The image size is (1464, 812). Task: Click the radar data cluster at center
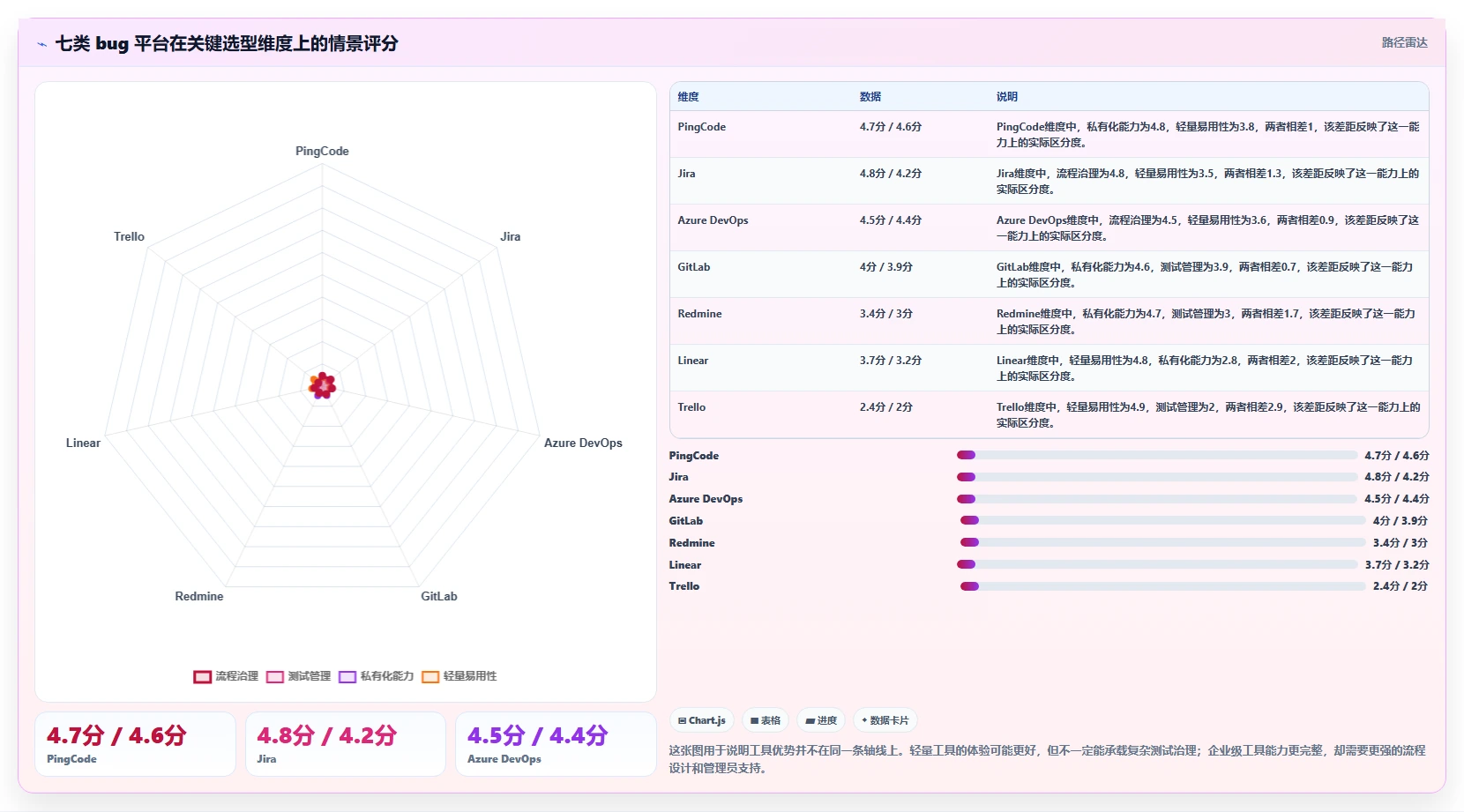(323, 385)
